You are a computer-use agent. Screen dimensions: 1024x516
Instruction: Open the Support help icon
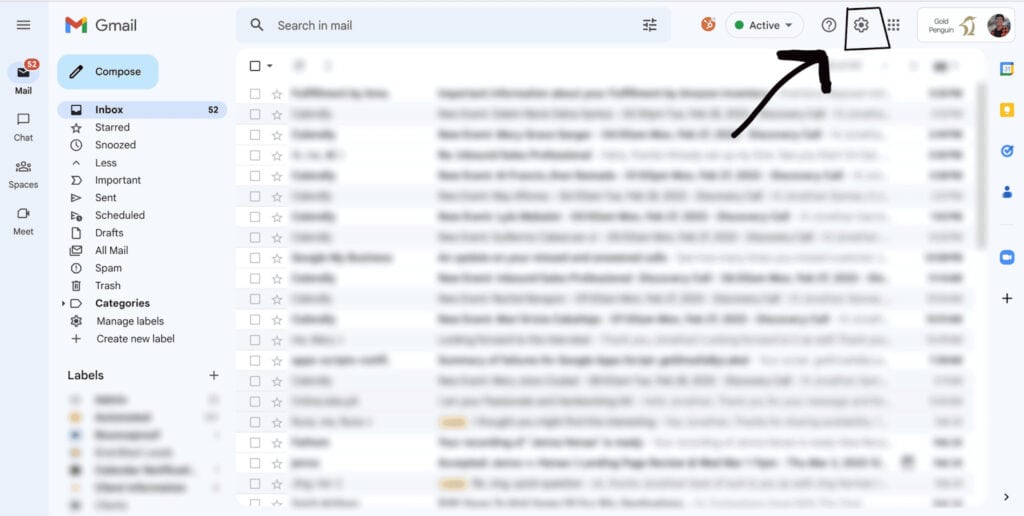click(828, 25)
